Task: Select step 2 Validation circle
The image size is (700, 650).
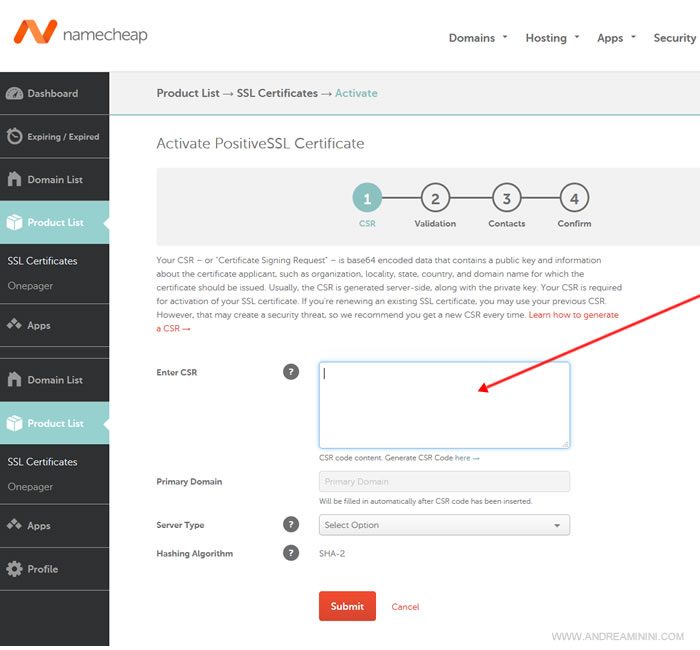Action: 435,198
